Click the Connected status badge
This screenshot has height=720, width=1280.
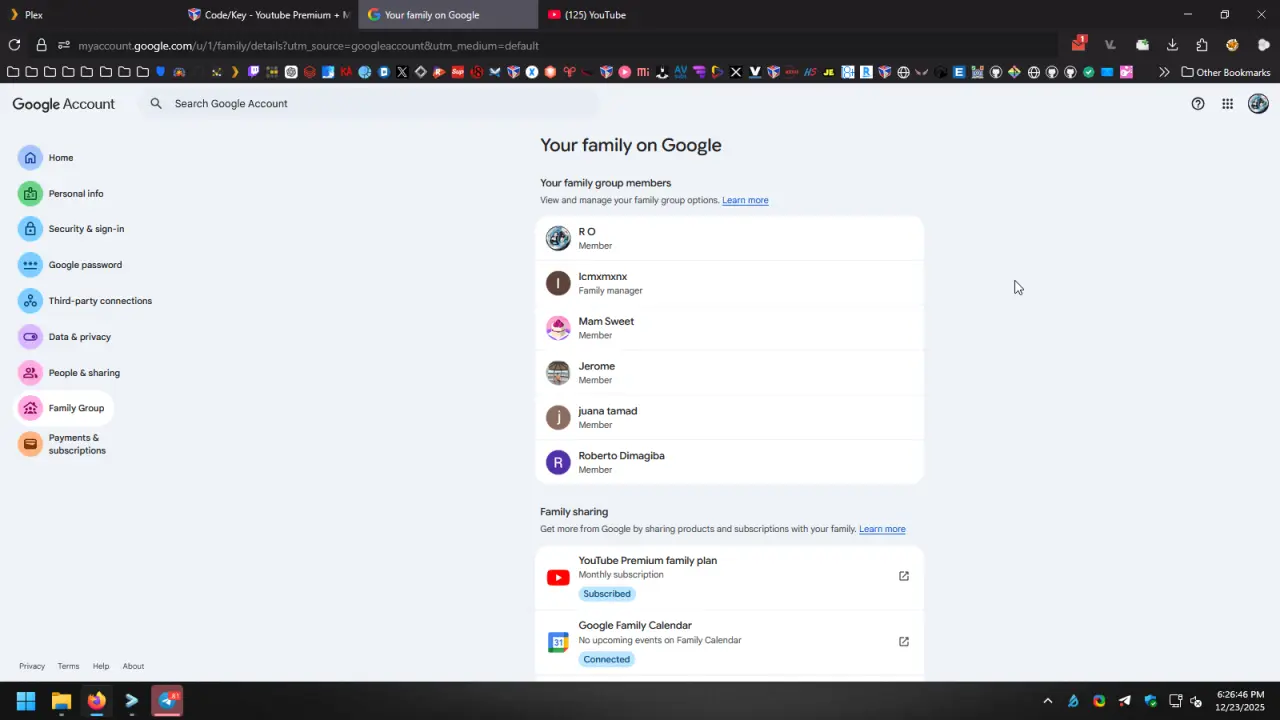point(607,659)
